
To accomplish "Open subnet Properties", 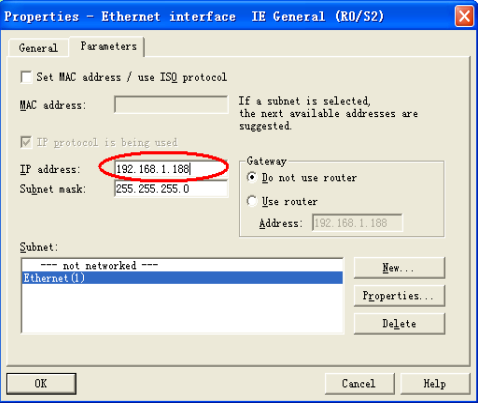I will (399, 296).
